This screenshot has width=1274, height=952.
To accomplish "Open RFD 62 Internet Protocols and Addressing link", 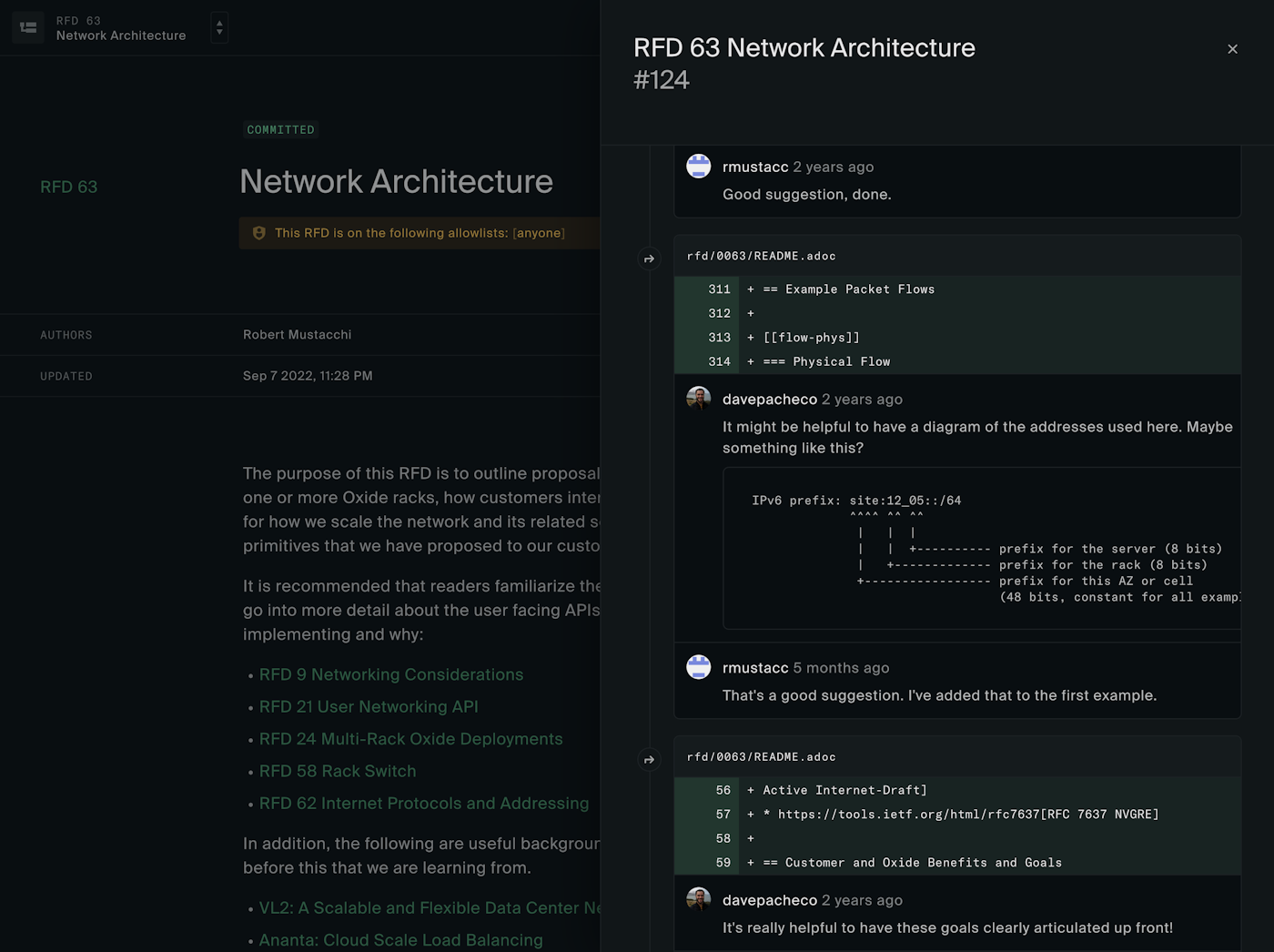I will click(423, 804).
